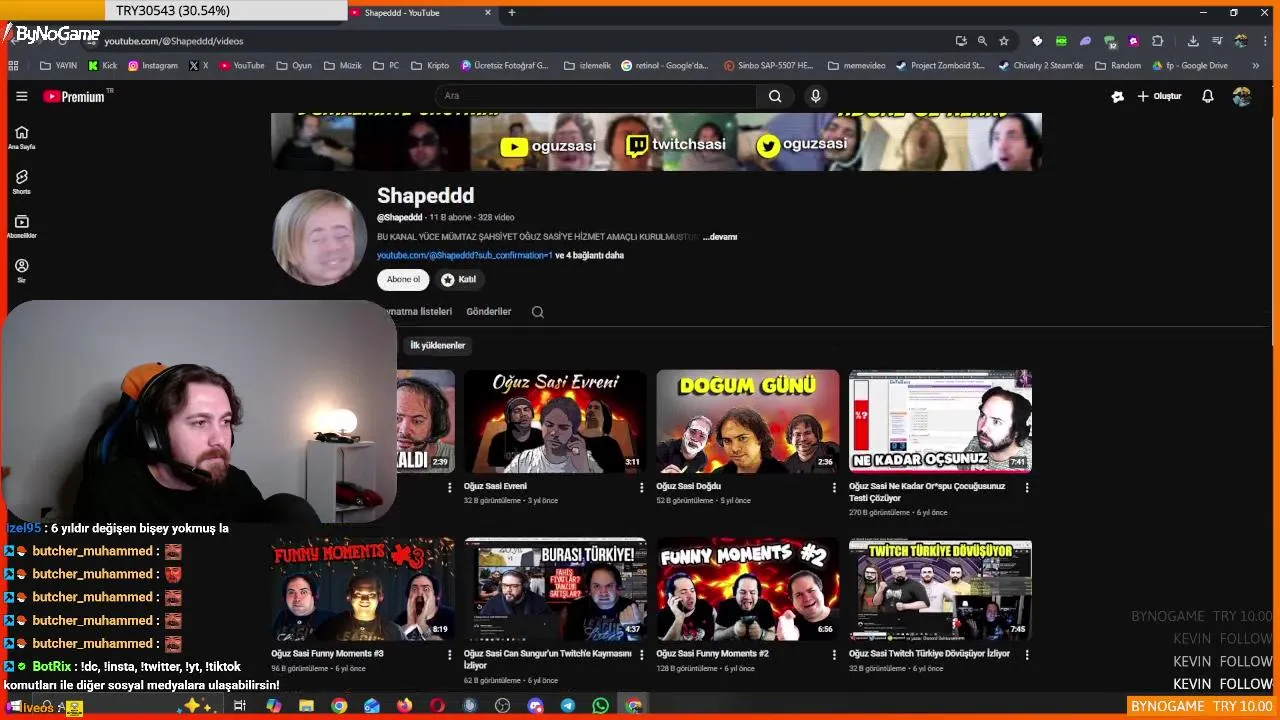The height and width of the screenshot is (720, 1280).
Task: Click the Oğuz Sasi Funny Moments #2 title
Action: [x=712, y=653]
